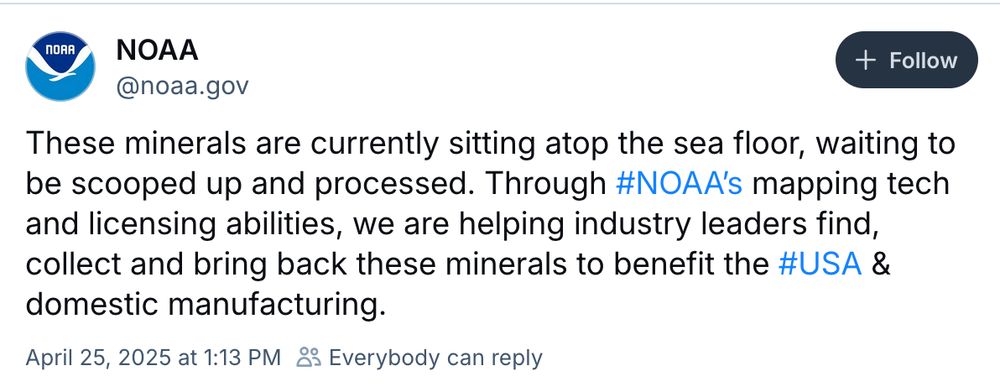Open the NOAA profile avatar logo
This screenshot has width=1000, height=388.
(60, 66)
